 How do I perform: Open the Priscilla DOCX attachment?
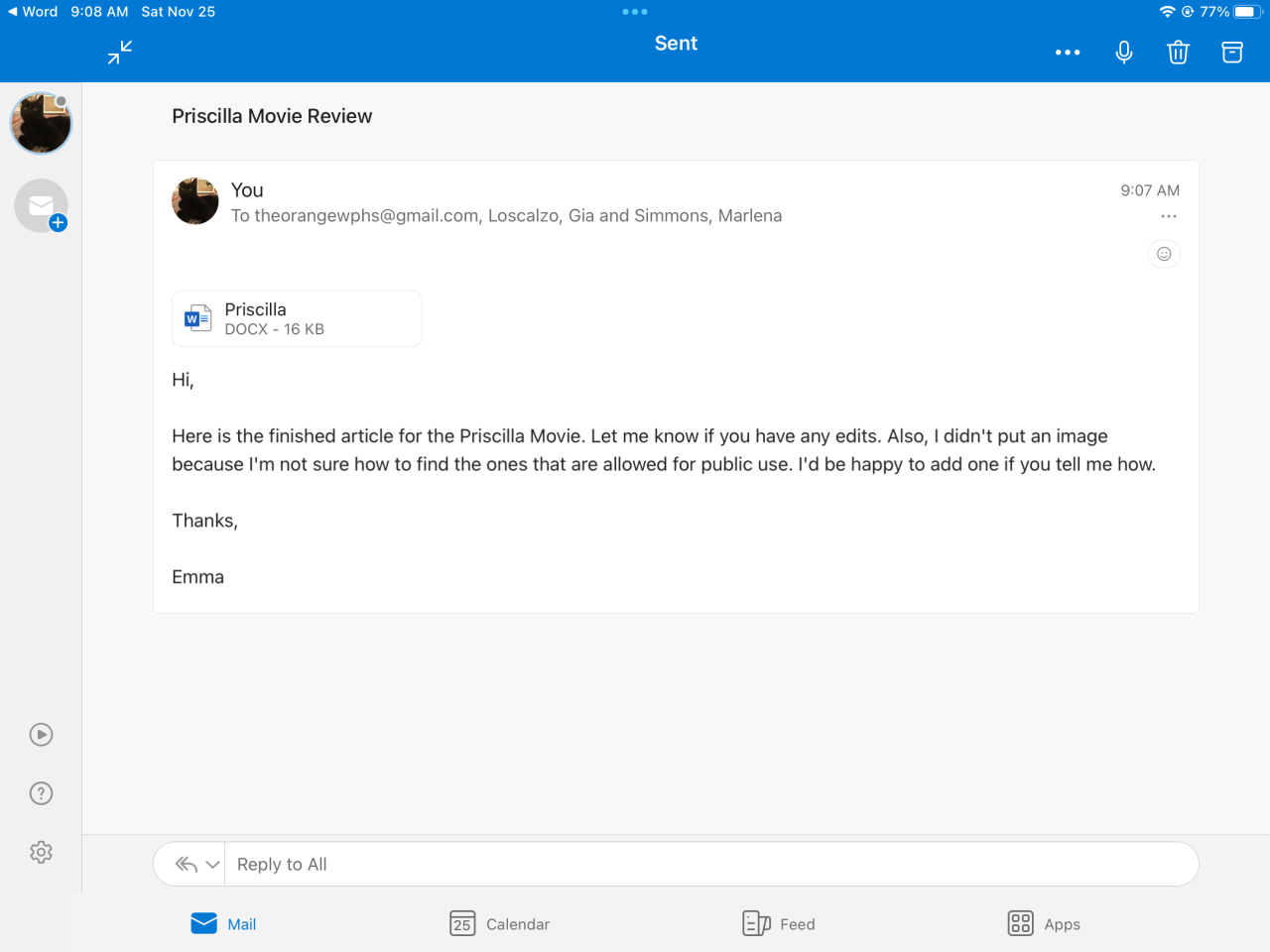point(297,318)
